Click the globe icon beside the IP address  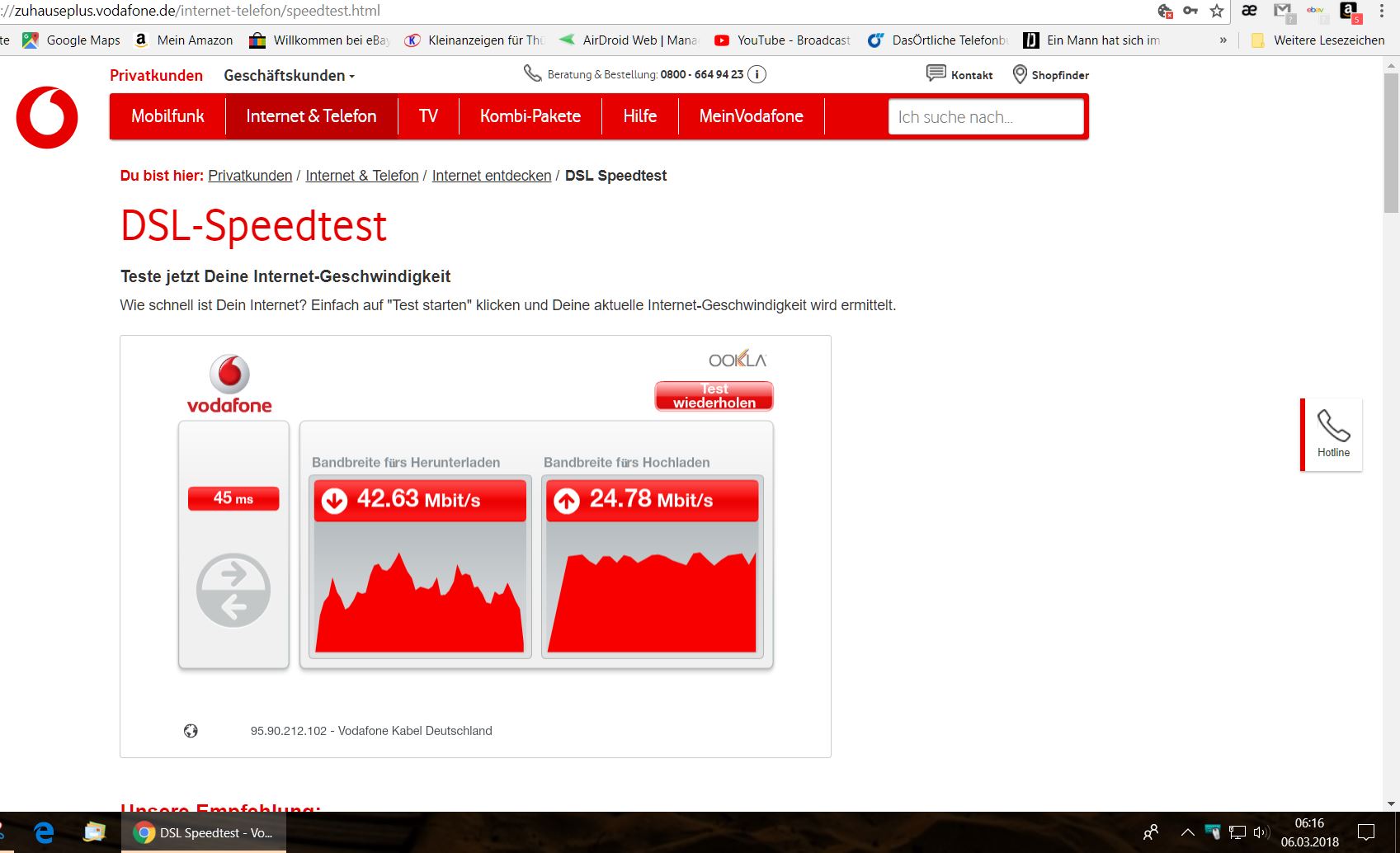191,731
